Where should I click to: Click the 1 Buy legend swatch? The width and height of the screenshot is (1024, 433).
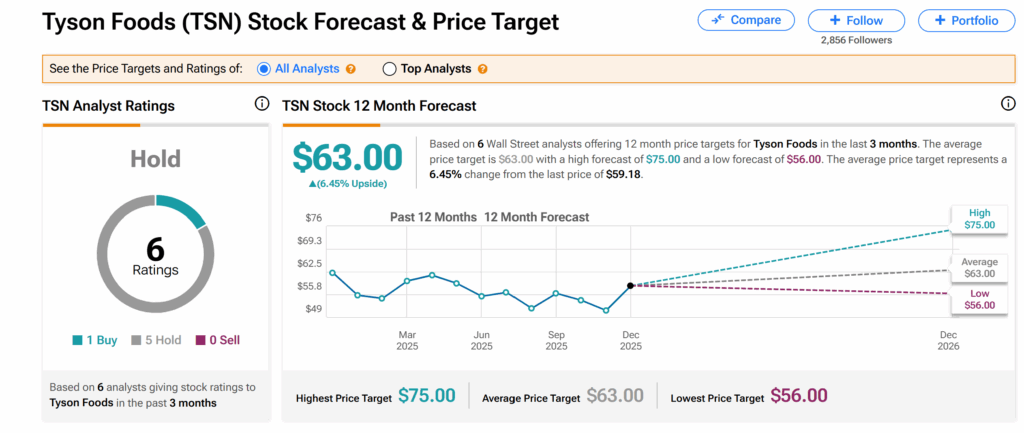coord(77,341)
